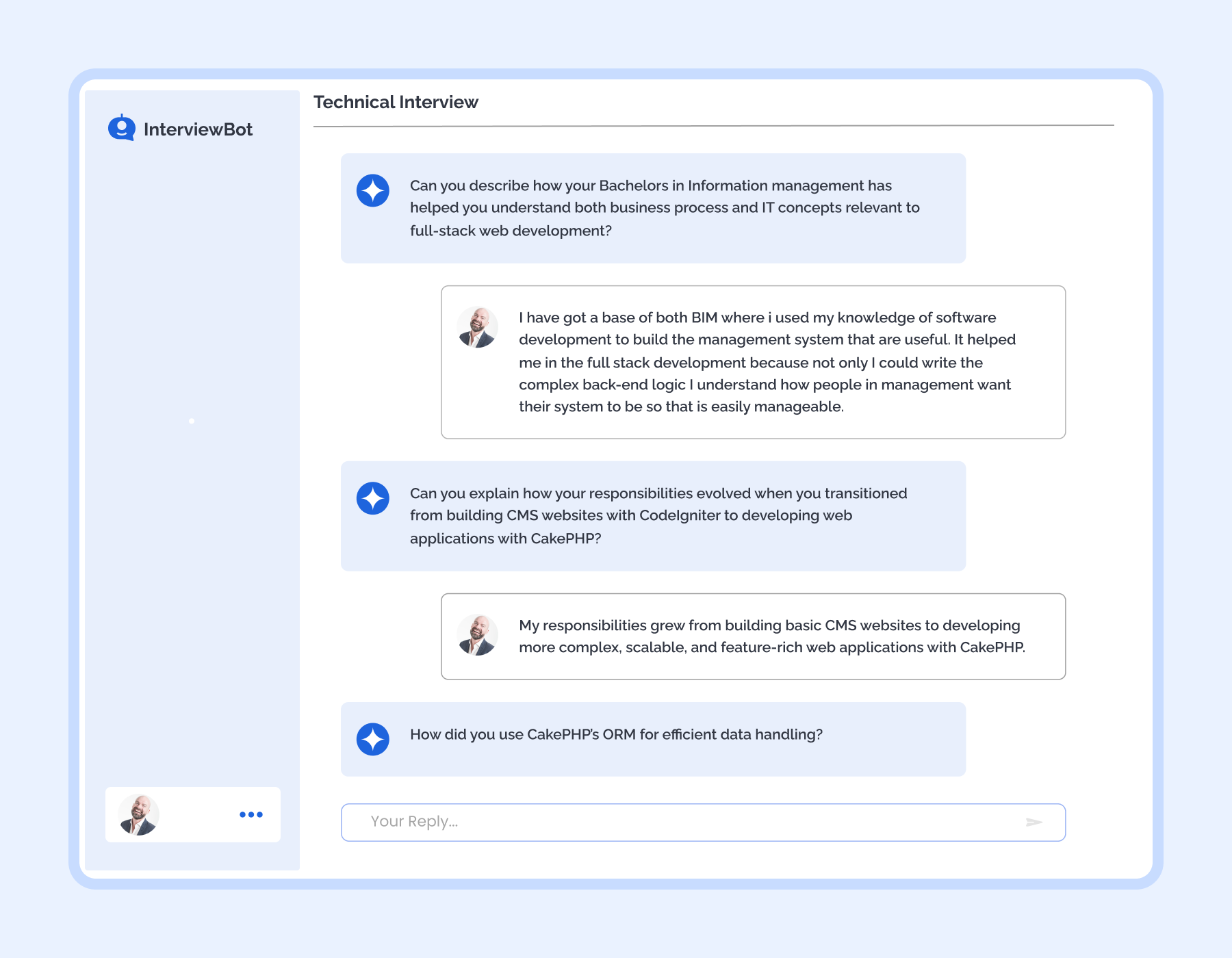Select the 'My responsibilities grew' answer text
The width and height of the screenshot is (1232, 958).
point(771,636)
